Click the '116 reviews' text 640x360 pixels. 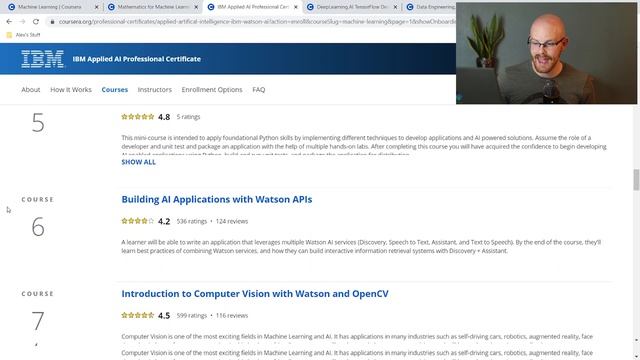click(232, 316)
